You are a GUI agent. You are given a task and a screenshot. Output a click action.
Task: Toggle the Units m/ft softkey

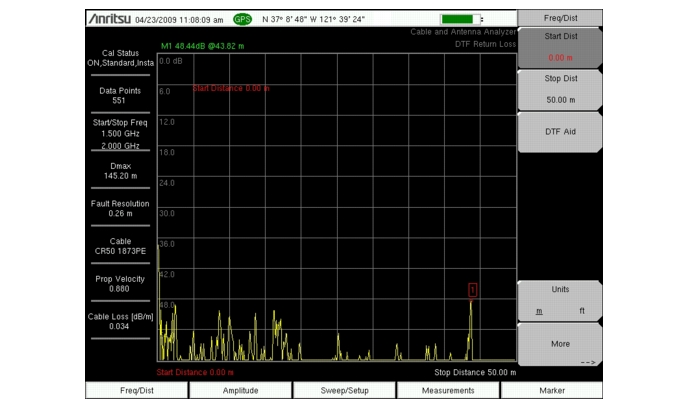[560, 300]
